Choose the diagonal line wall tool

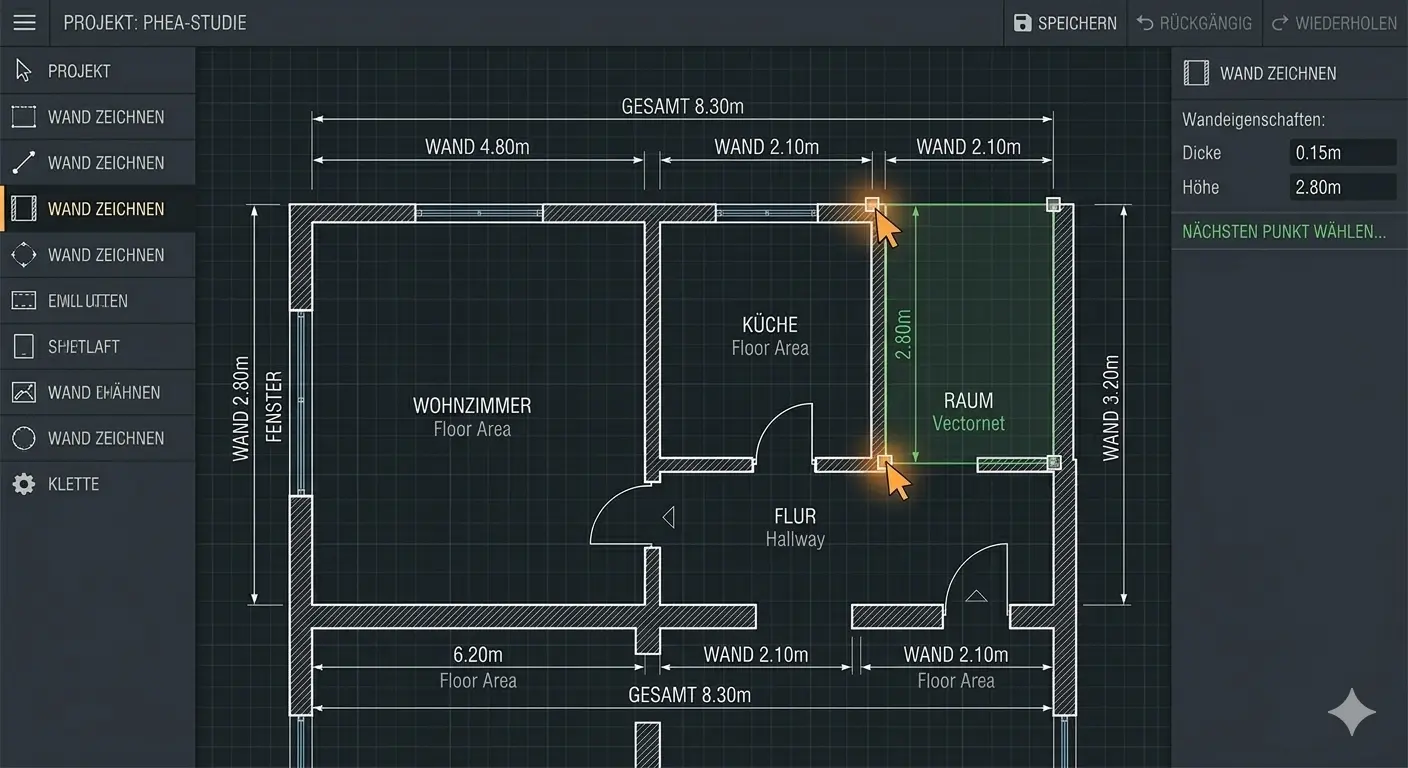click(x=97, y=163)
